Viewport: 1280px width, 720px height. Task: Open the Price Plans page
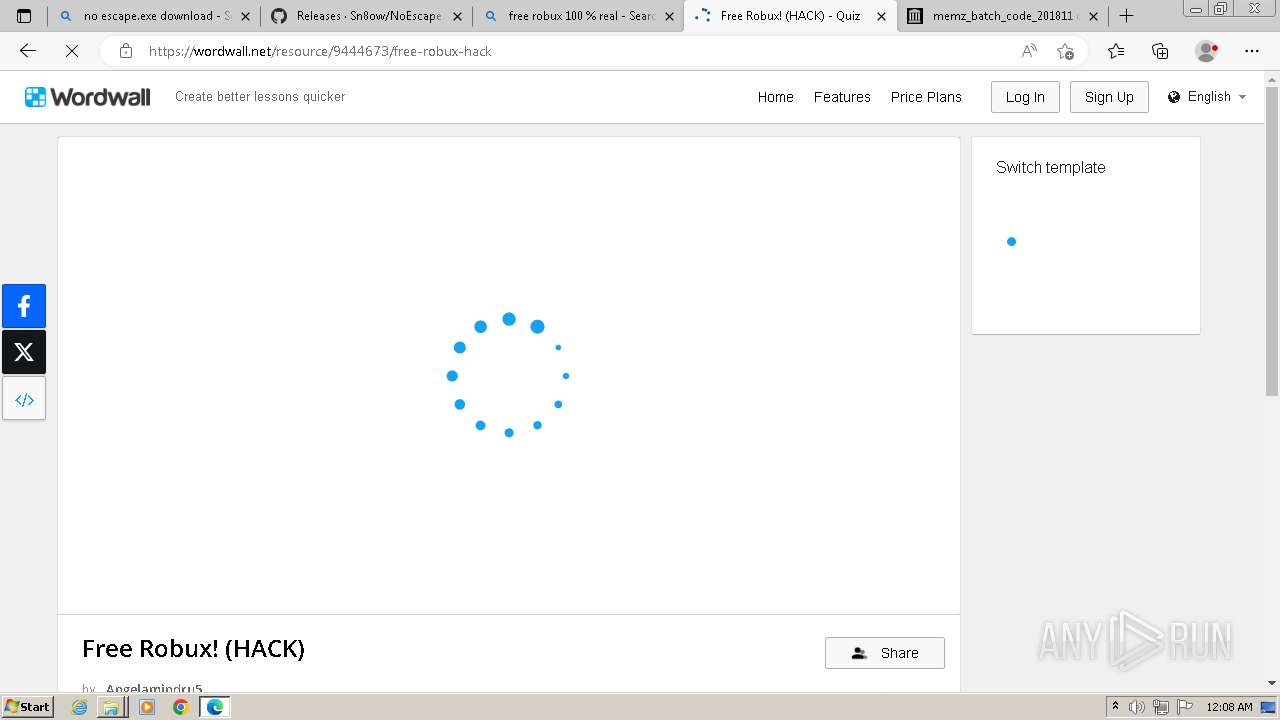(926, 97)
